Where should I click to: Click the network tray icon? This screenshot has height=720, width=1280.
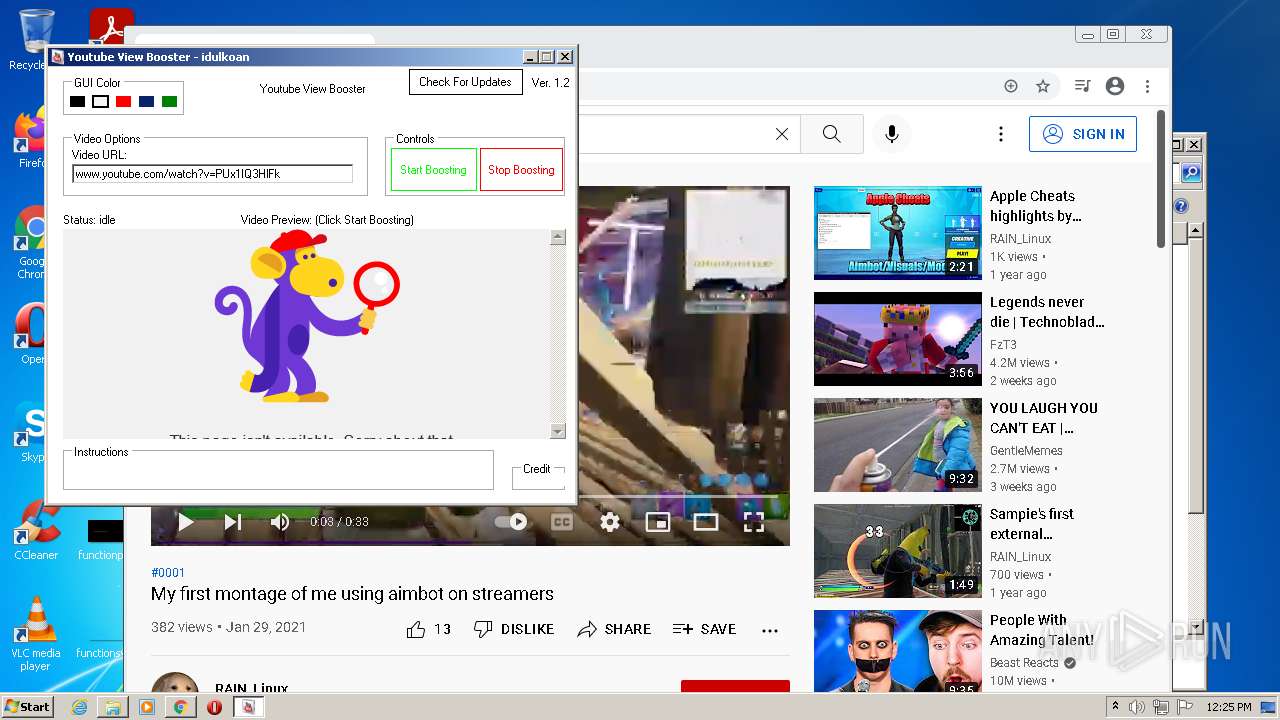tap(1161, 707)
